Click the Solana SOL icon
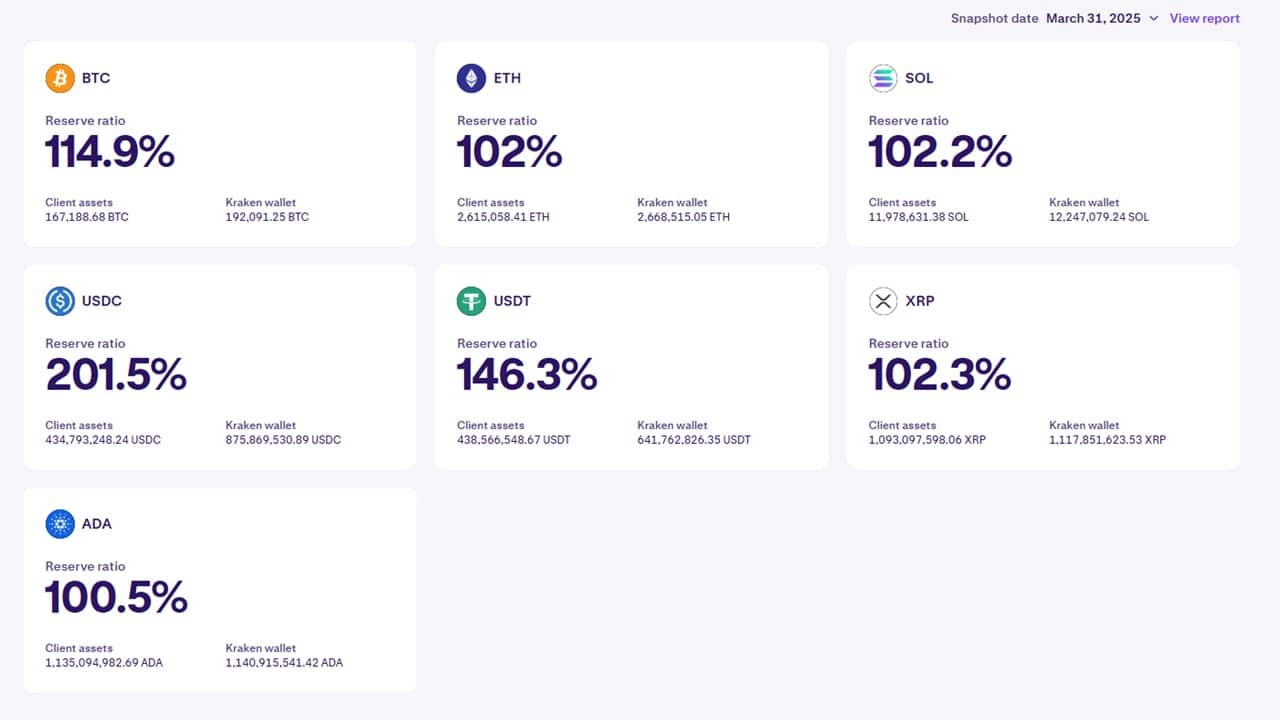1280x720 pixels. pyautogui.click(x=884, y=78)
